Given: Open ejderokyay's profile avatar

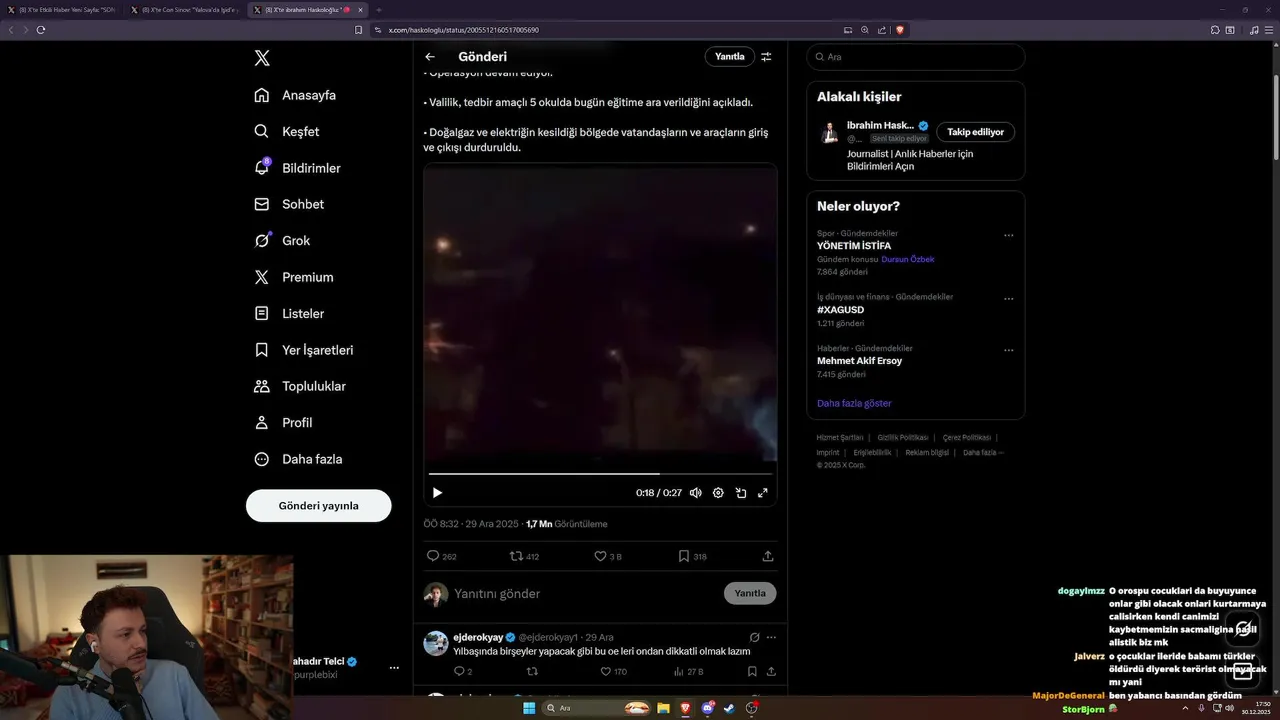Looking at the screenshot, I should tap(436, 643).
